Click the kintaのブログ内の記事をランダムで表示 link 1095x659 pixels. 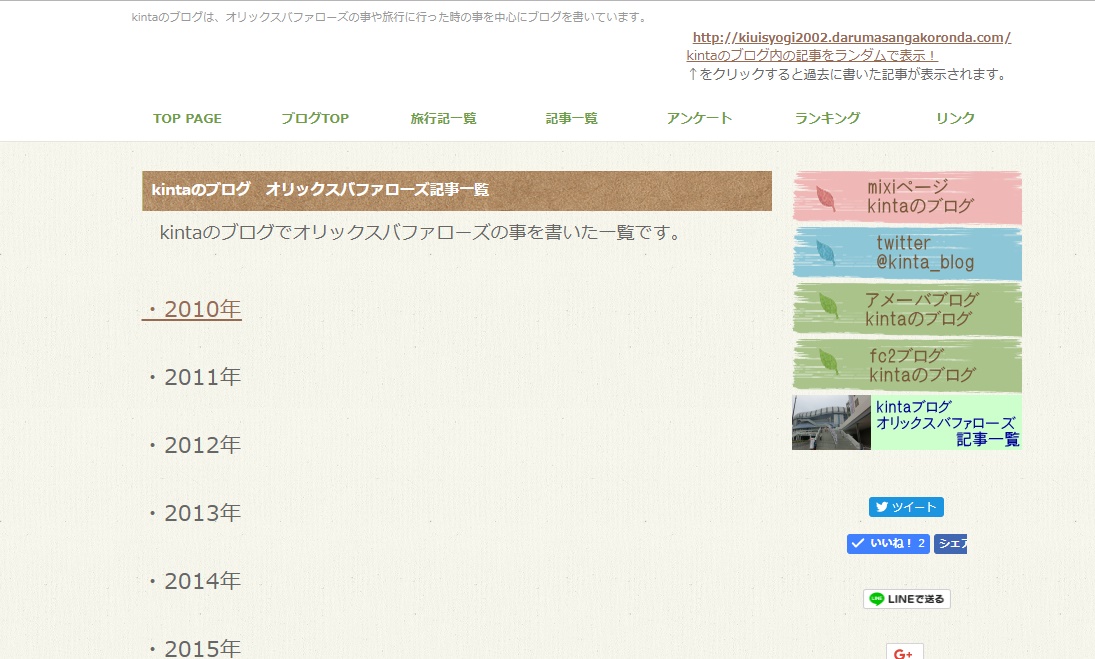click(x=811, y=56)
